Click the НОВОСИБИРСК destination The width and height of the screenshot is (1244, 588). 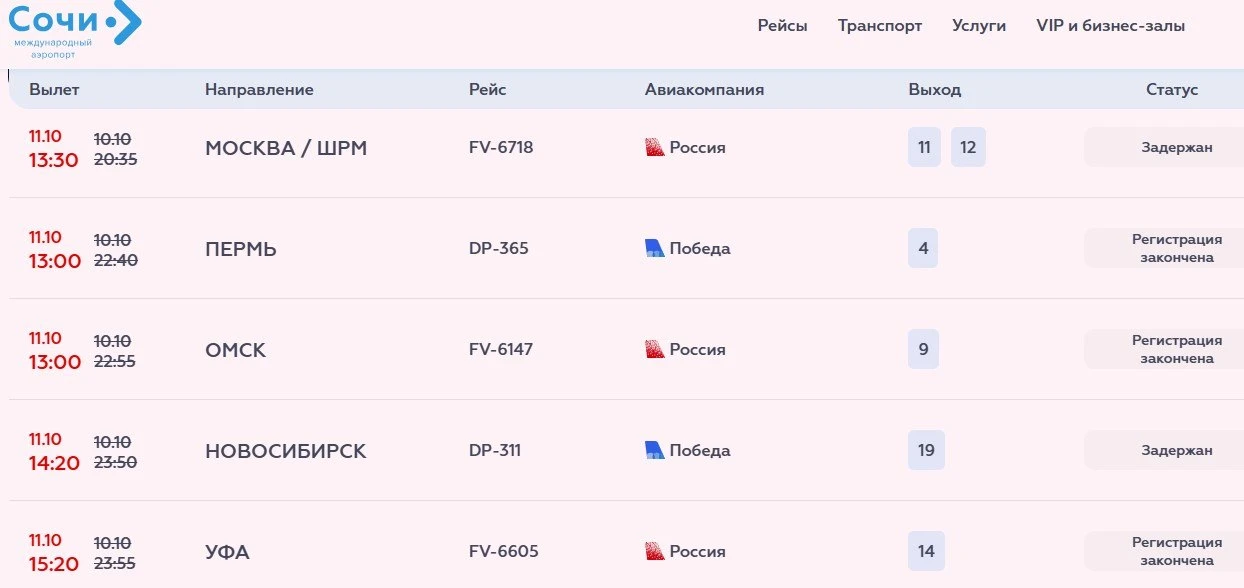(286, 452)
